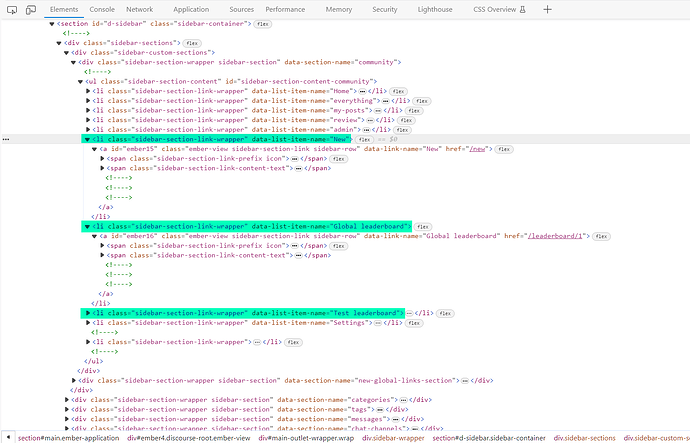
Task: Select div.sidebar-wrapper breadcrumb
Action: 393,438
